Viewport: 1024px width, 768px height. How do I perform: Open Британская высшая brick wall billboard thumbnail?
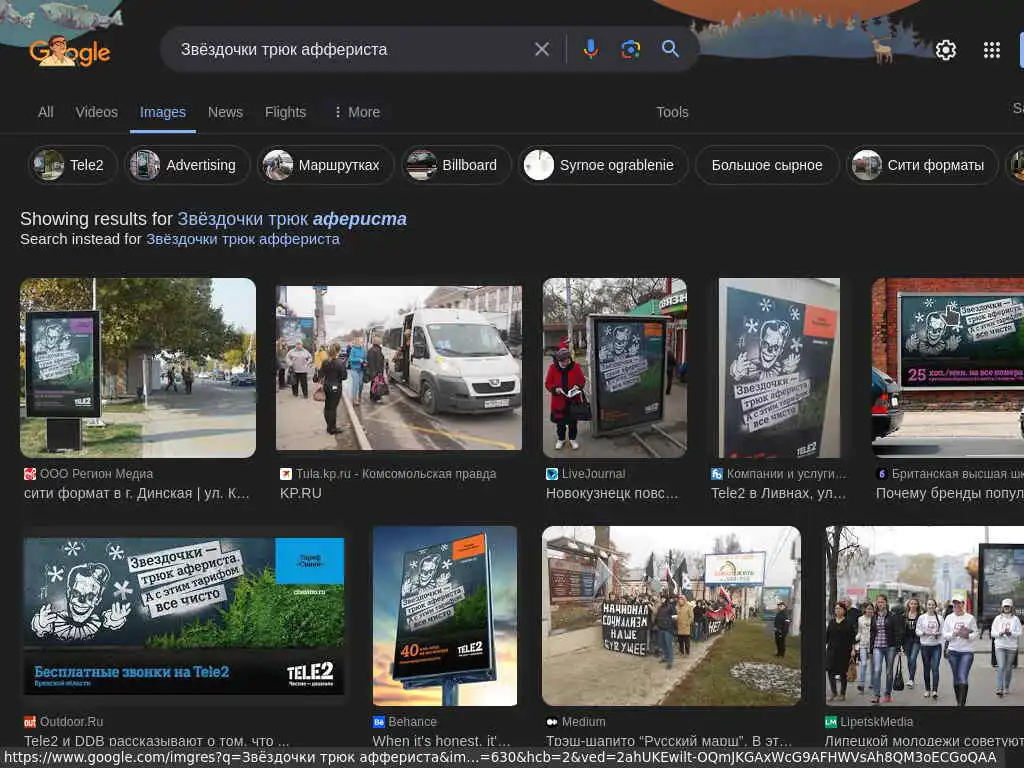948,368
